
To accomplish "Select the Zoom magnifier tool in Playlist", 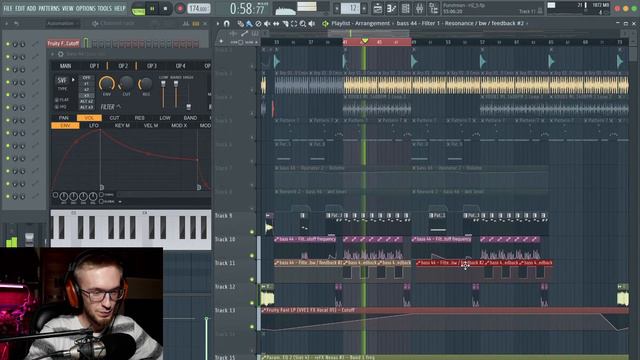I will [x=303, y=24].
